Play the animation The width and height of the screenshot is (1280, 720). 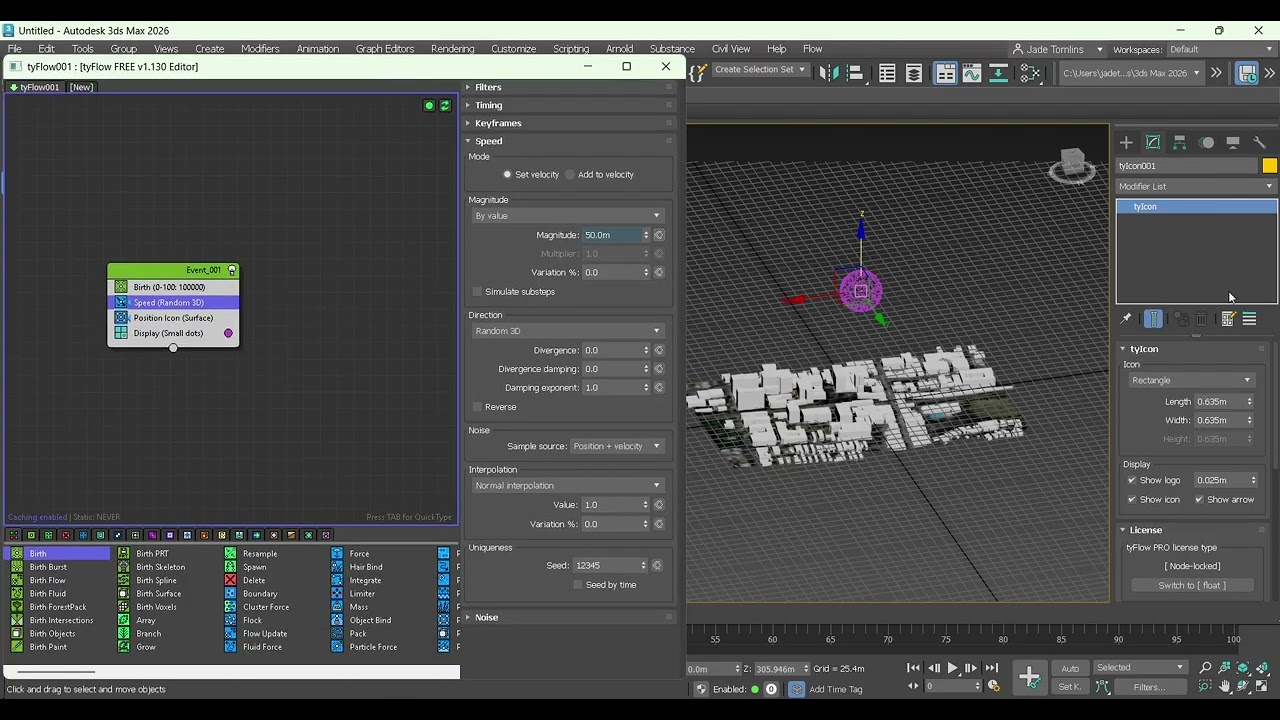point(952,668)
